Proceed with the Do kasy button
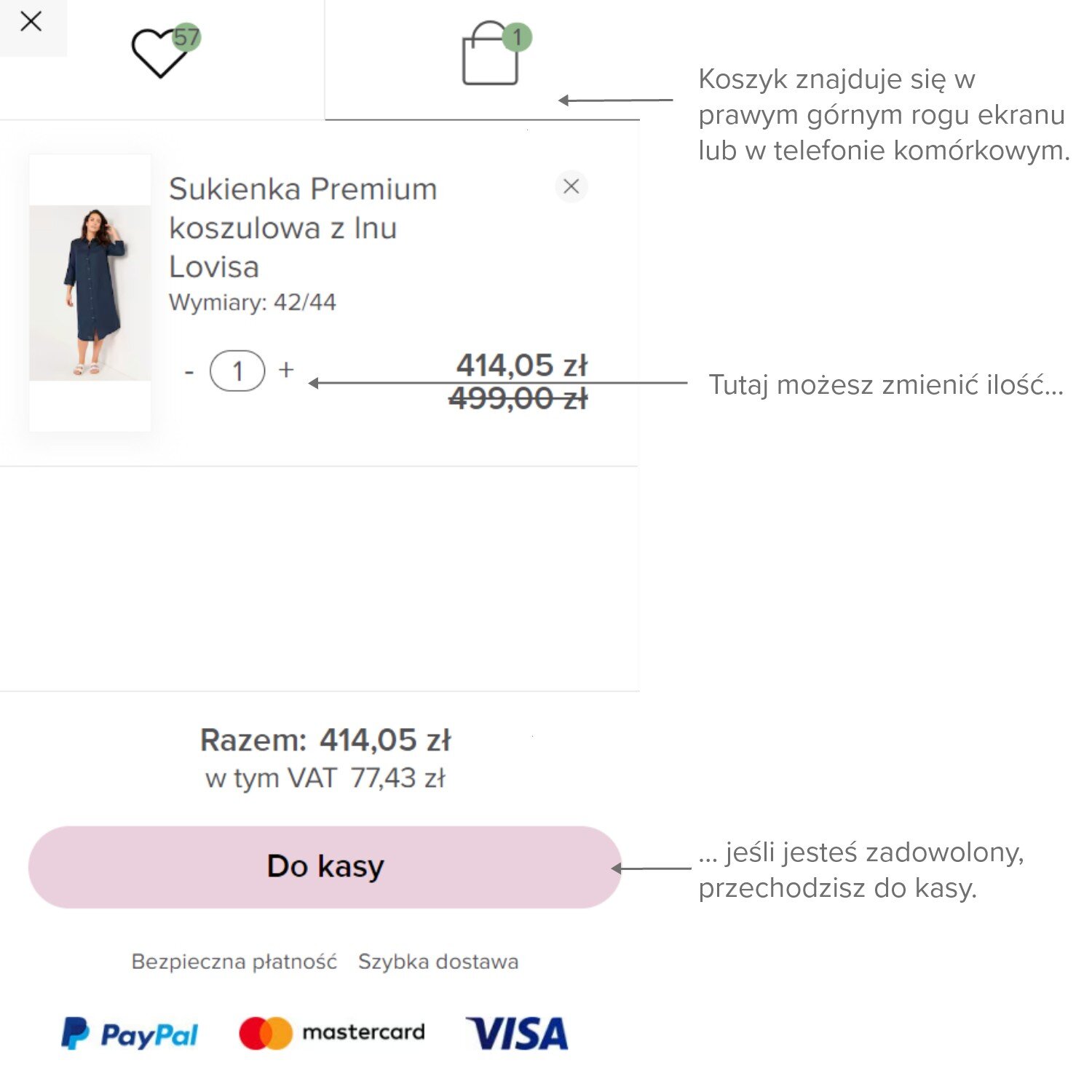 (325, 866)
